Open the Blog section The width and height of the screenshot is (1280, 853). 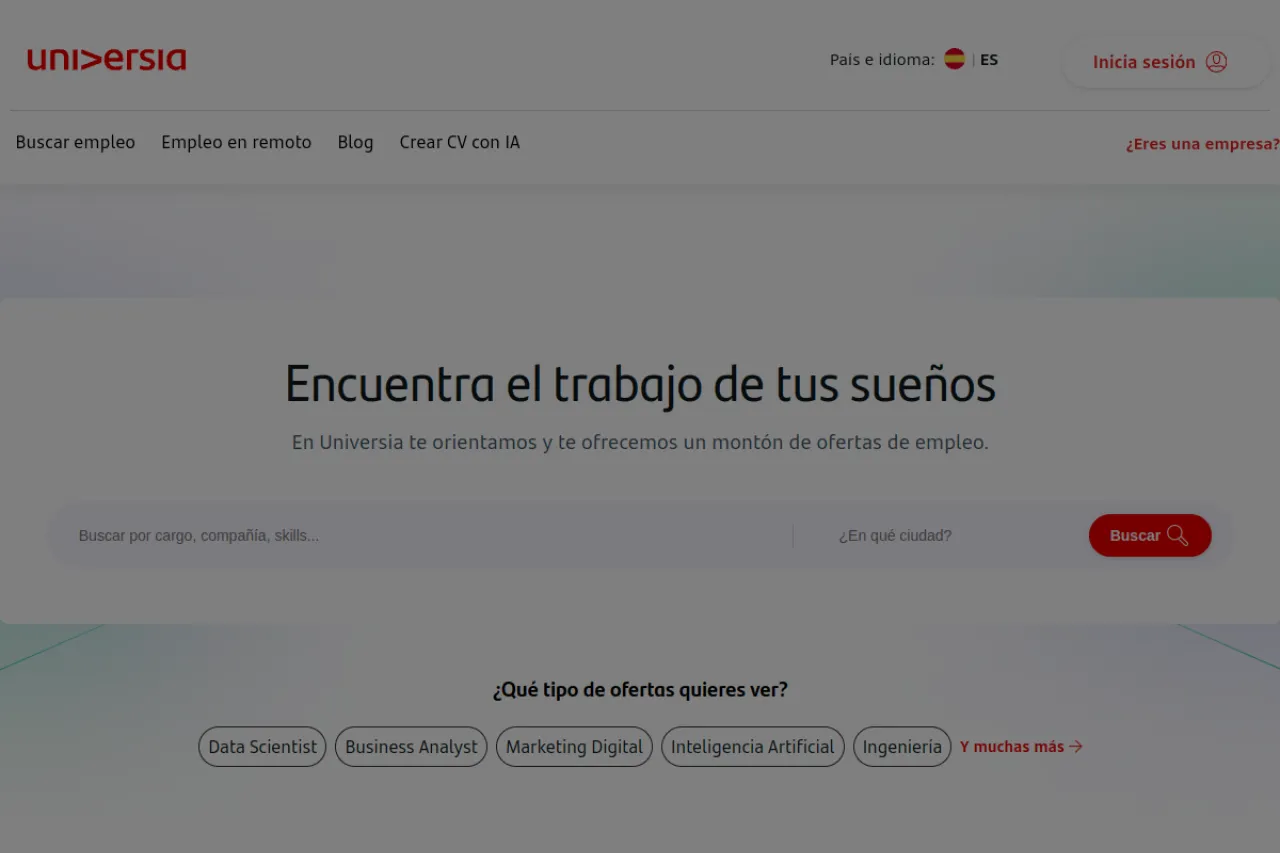[355, 142]
